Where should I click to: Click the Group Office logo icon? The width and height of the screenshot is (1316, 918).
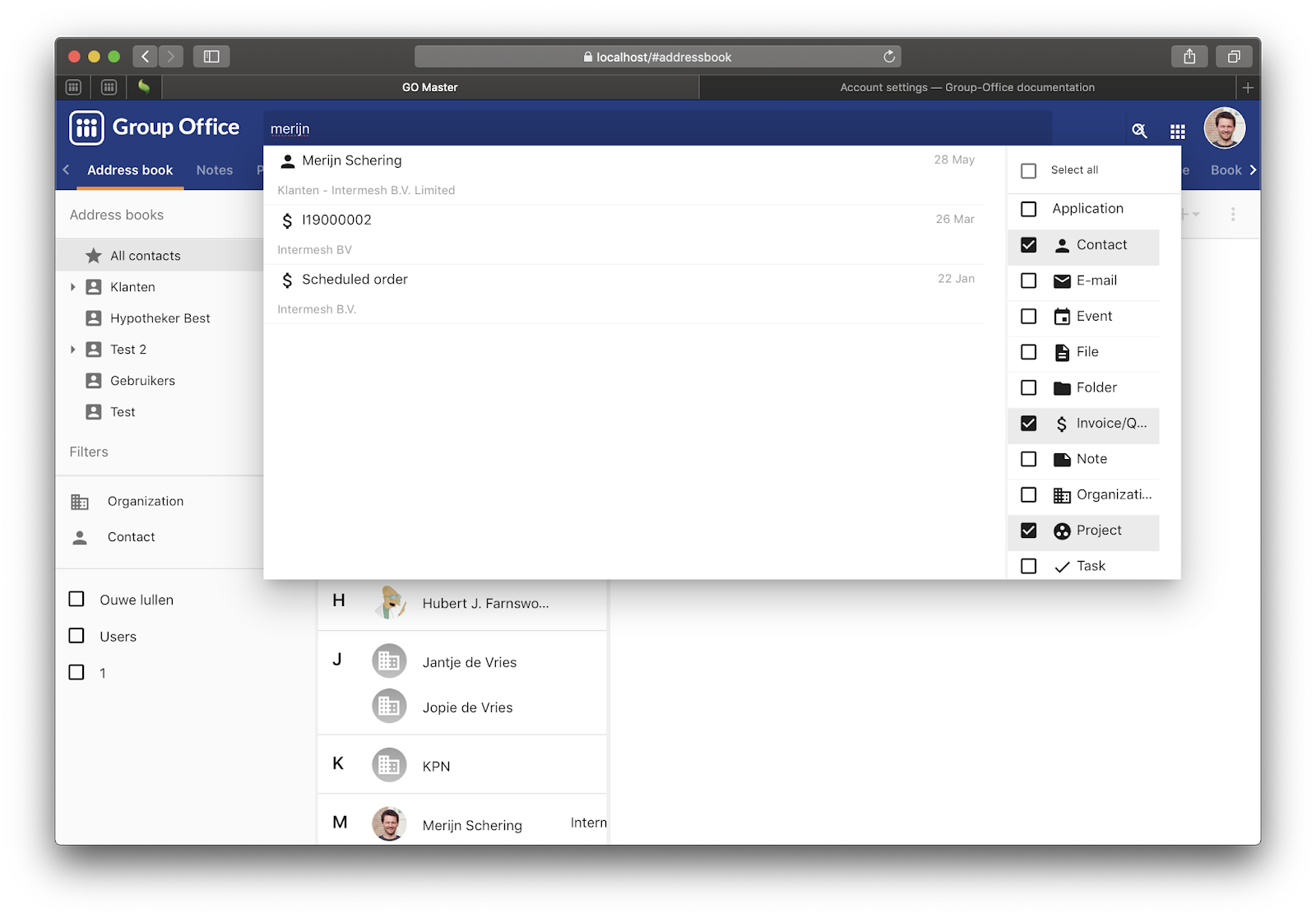[x=87, y=128]
